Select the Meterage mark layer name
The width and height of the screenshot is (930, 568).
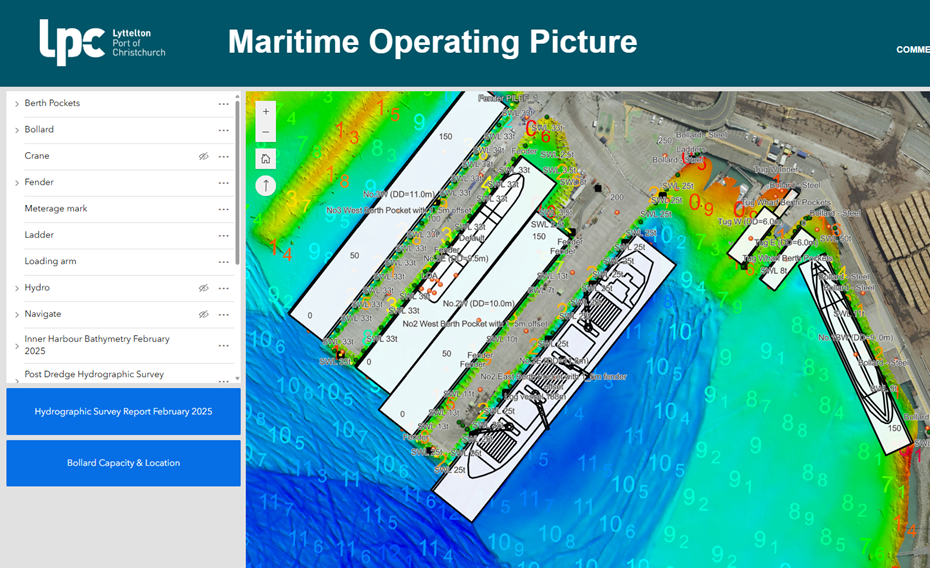56,209
